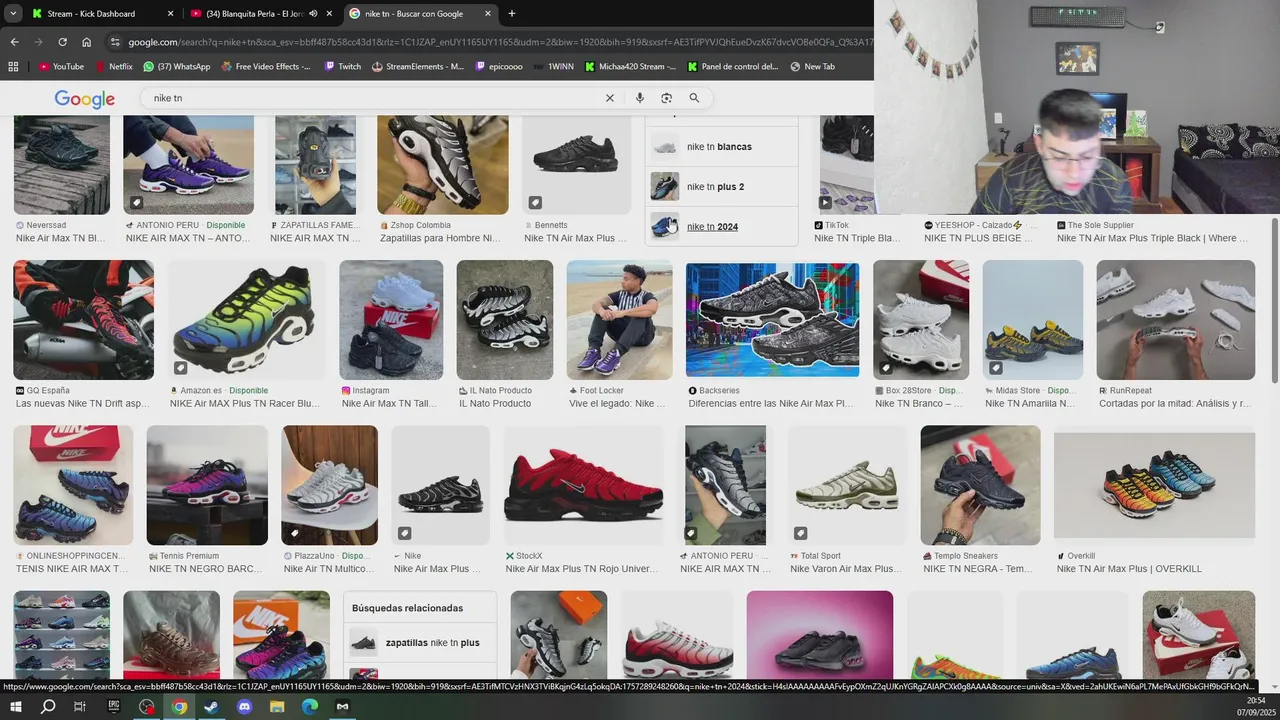1280x720 pixels.
Task: Open a new Chrome tab with plus
Action: coord(512,14)
